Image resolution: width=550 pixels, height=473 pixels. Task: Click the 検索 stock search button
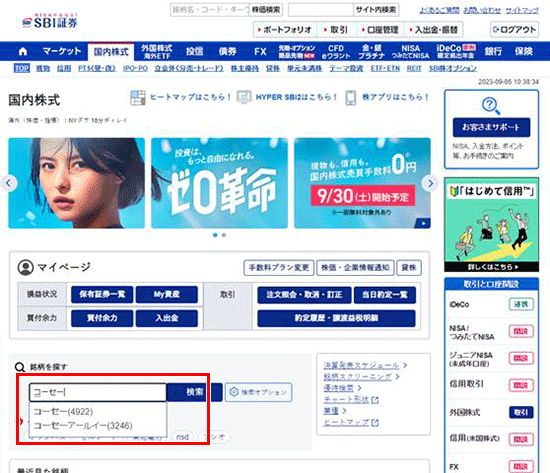pos(194,392)
